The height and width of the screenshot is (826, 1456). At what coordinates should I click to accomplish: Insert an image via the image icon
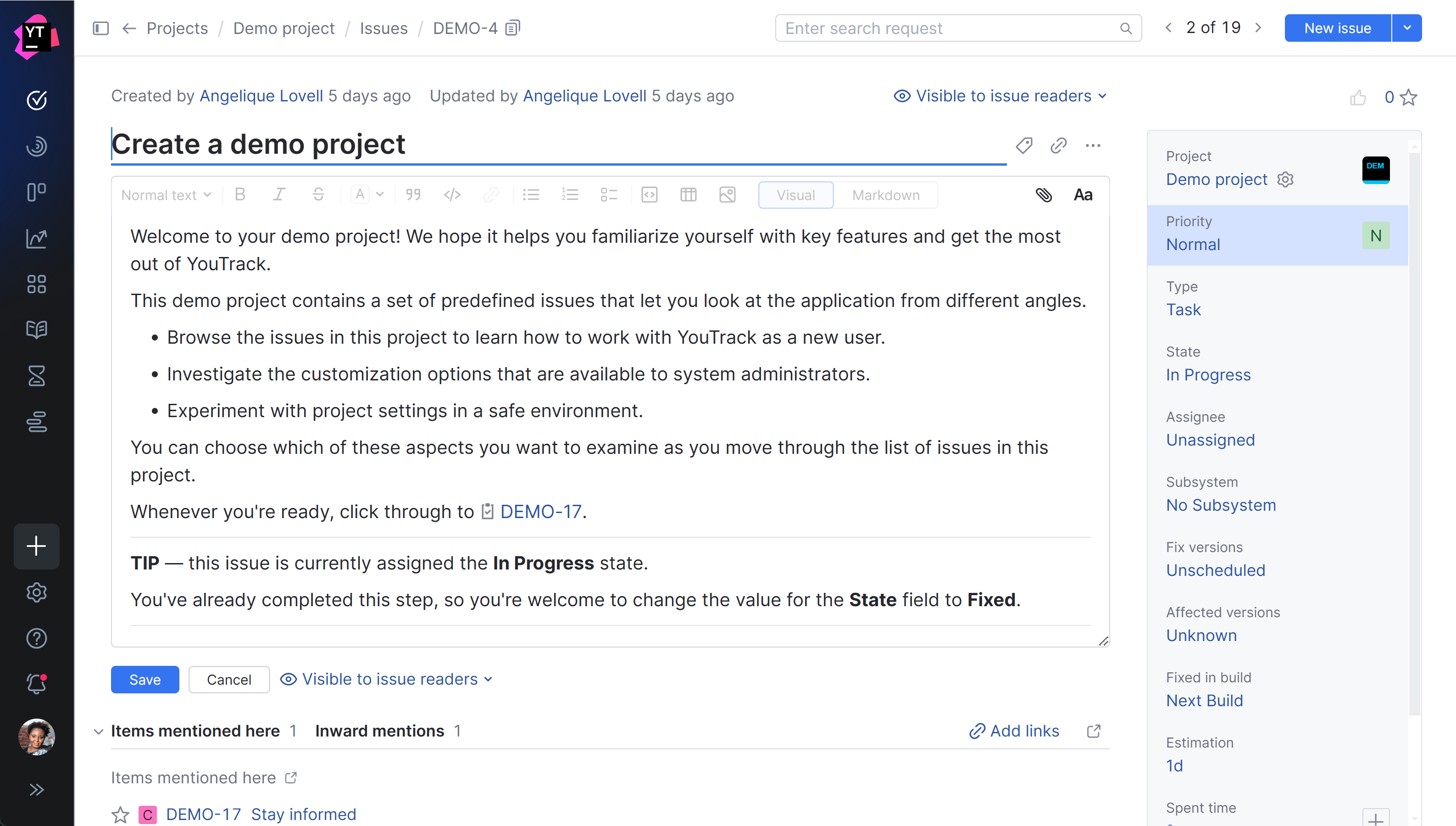728,195
